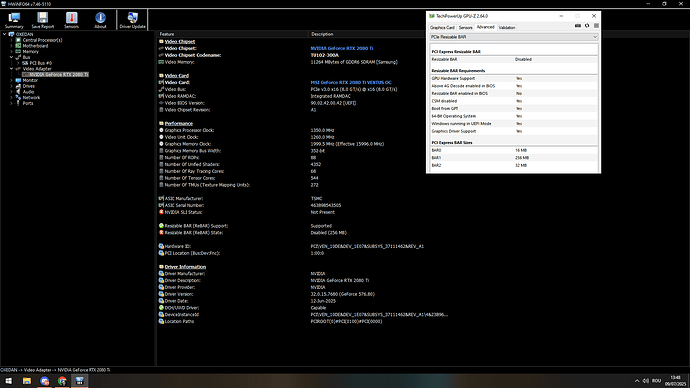Open the HWiNFO Summary toolbar icon
The width and height of the screenshot is (690, 388).
(x=14, y=20)
